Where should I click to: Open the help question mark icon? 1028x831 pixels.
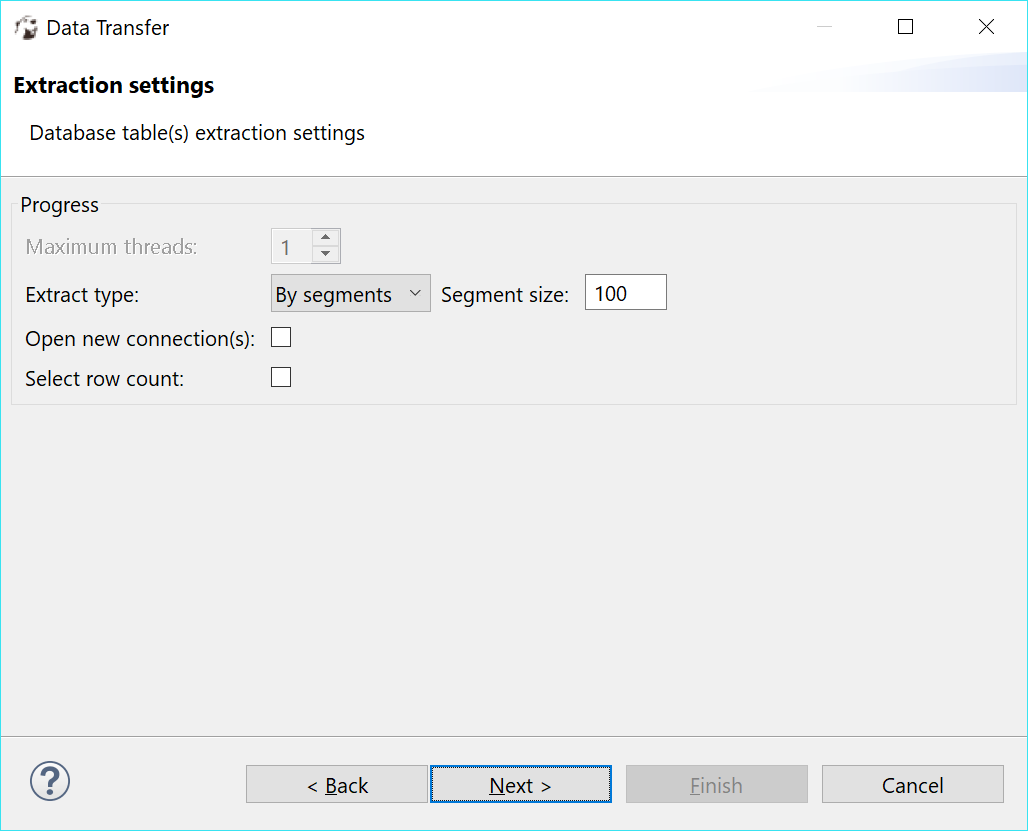coord(49,781)
